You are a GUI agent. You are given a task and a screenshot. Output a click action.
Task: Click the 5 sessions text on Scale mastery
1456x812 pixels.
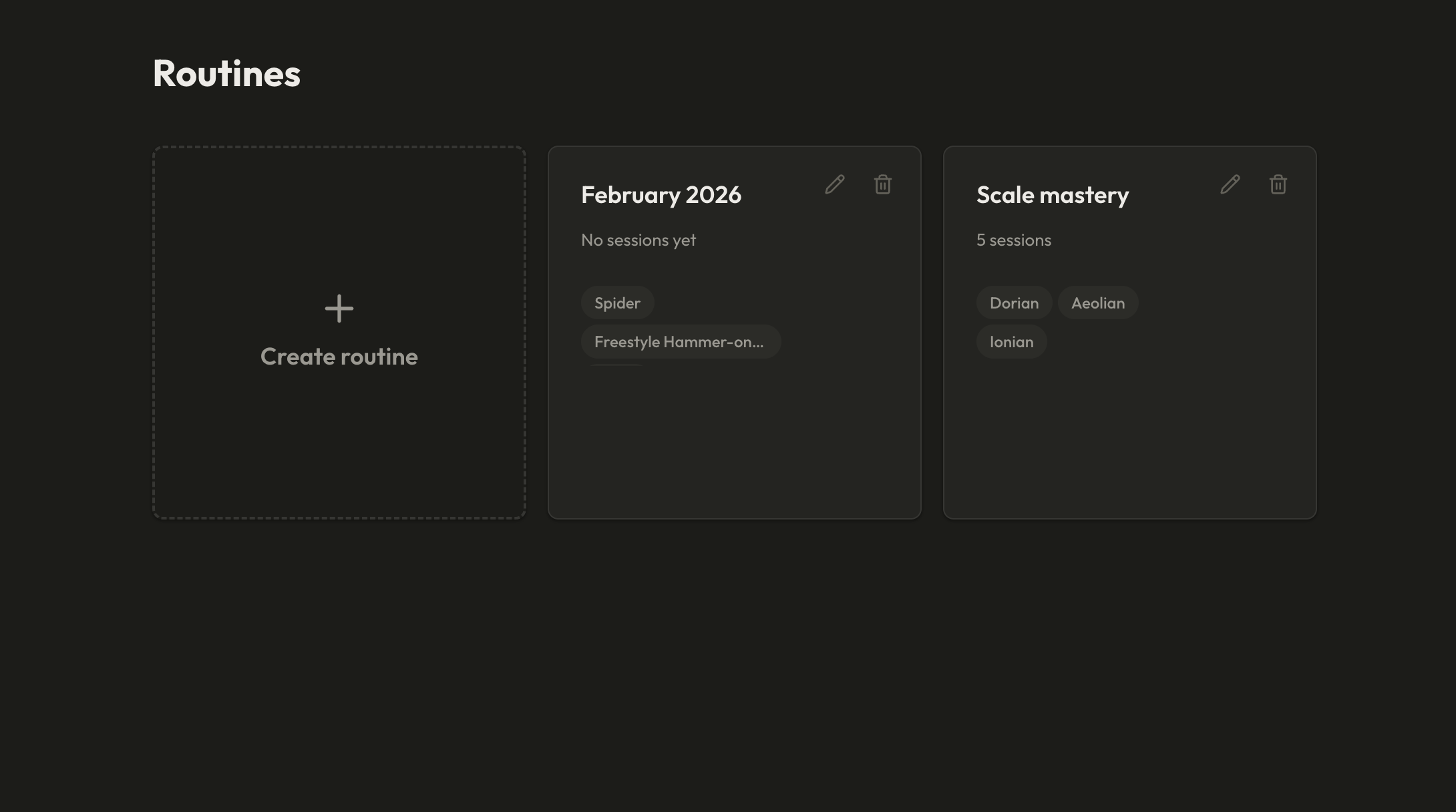click(1013, 240)
